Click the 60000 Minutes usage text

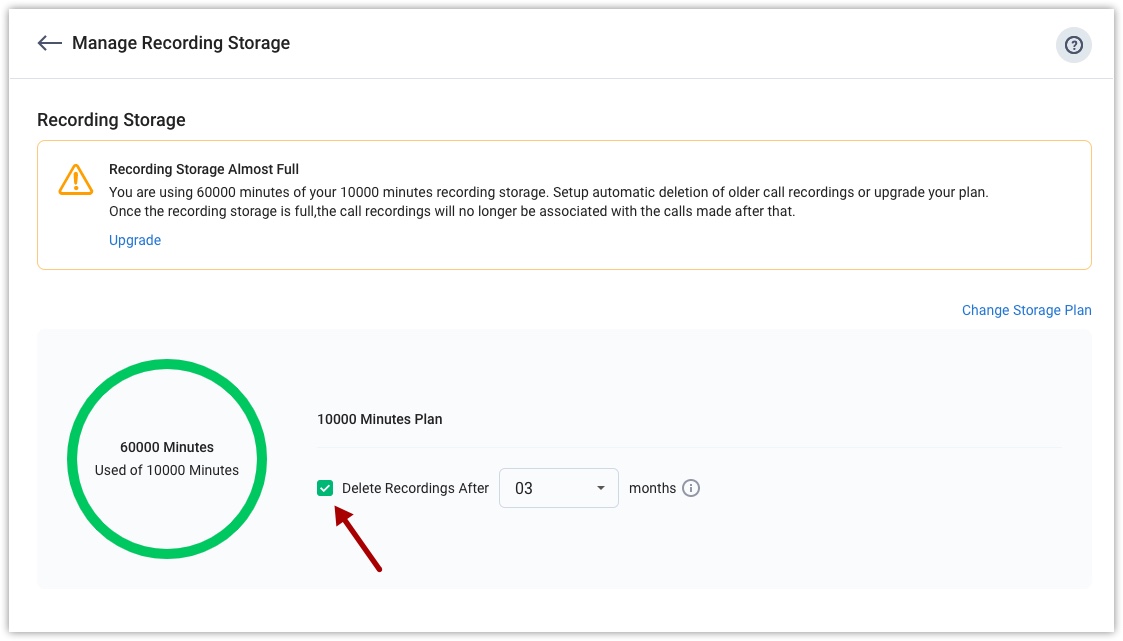(x=167, y=447)
